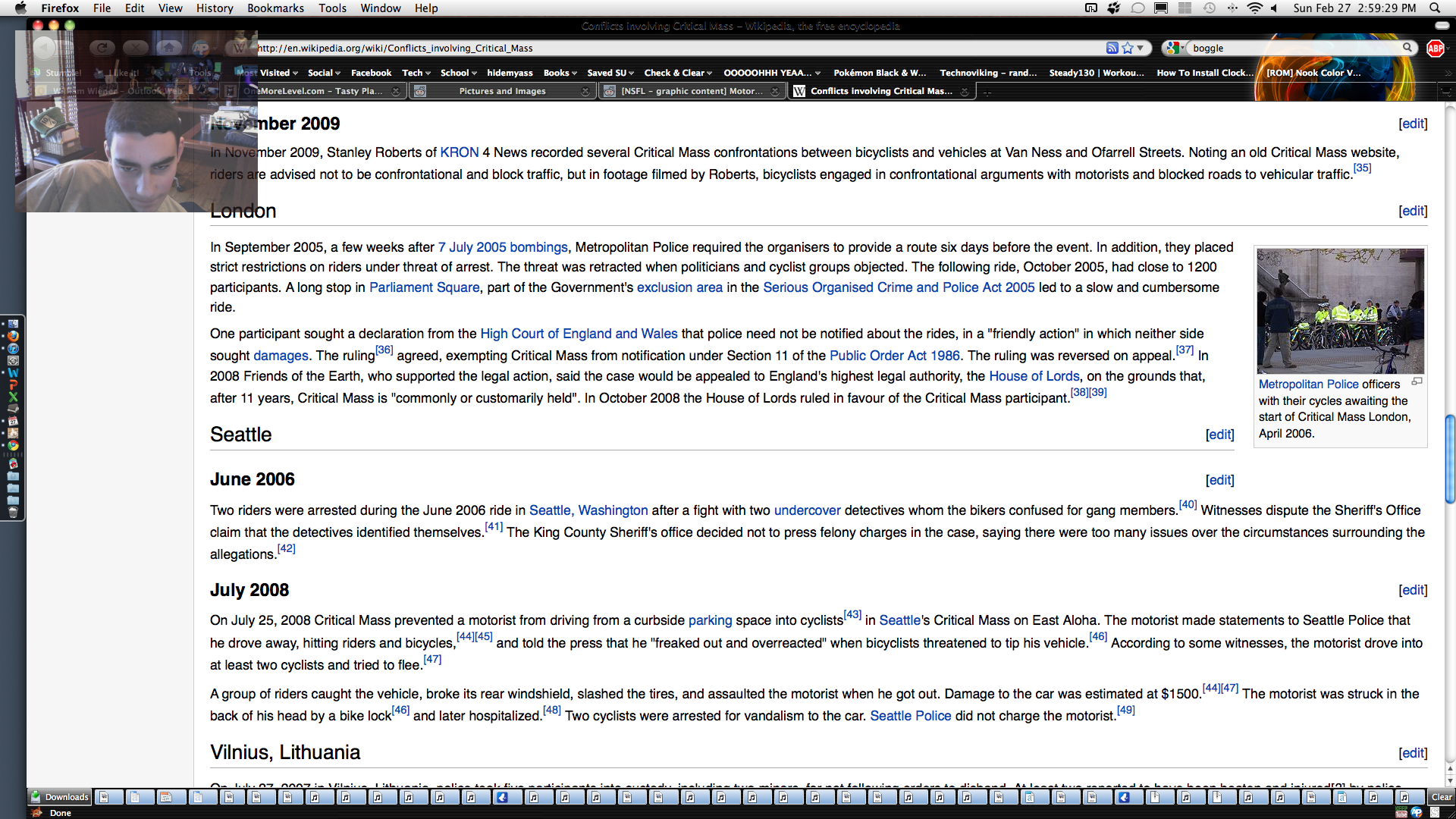Click the Metropolitan Police officers thumbnail
The image size is (1456, 819).
[x=1340, y=311]
